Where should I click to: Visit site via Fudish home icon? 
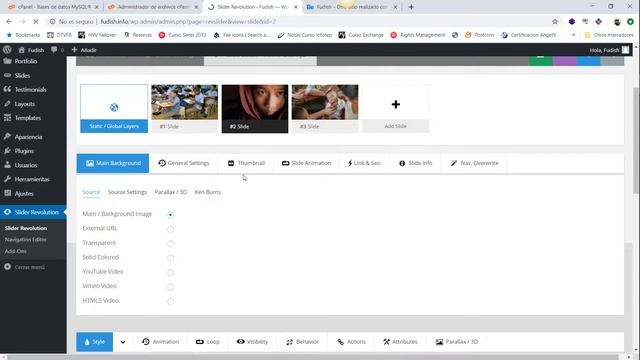click(x=31, y=50)
